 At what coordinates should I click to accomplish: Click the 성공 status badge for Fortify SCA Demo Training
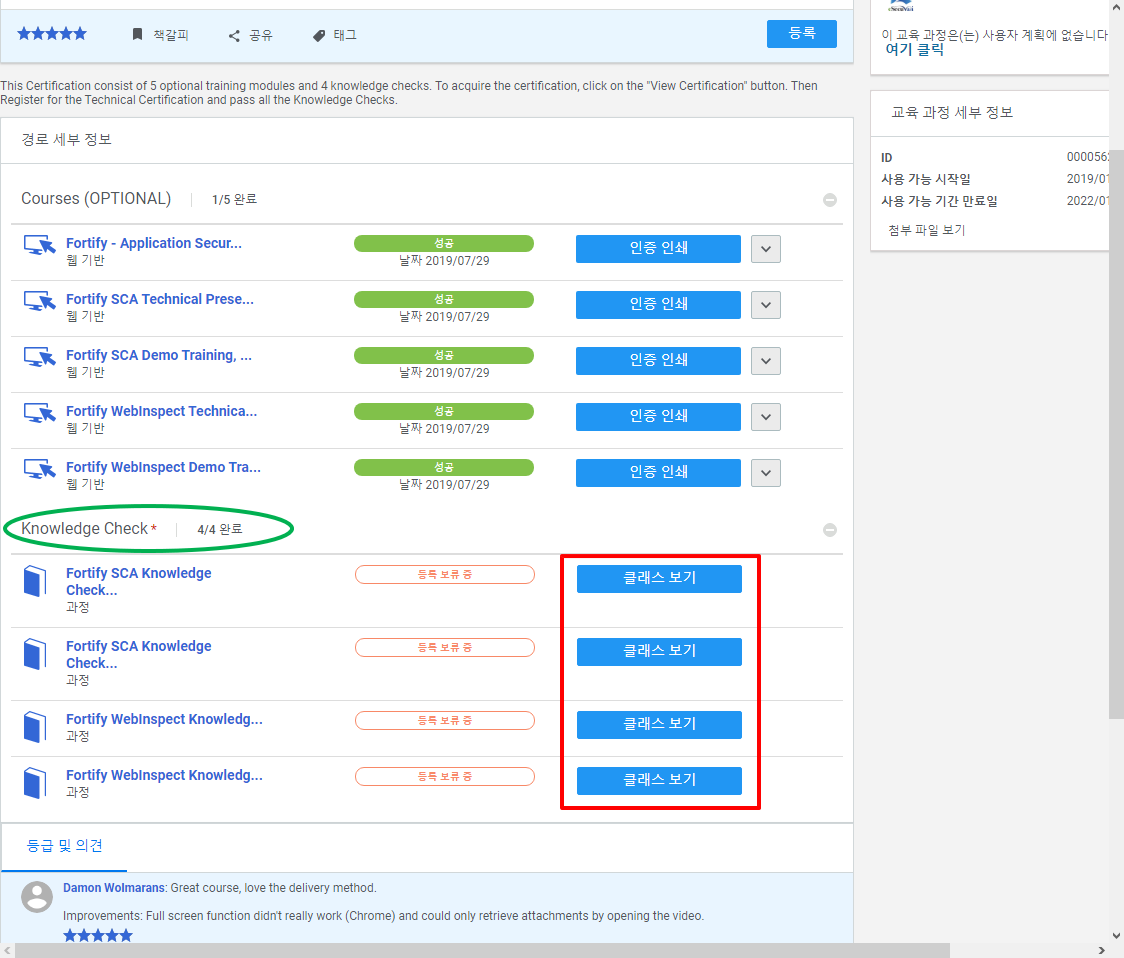point(444,355)
